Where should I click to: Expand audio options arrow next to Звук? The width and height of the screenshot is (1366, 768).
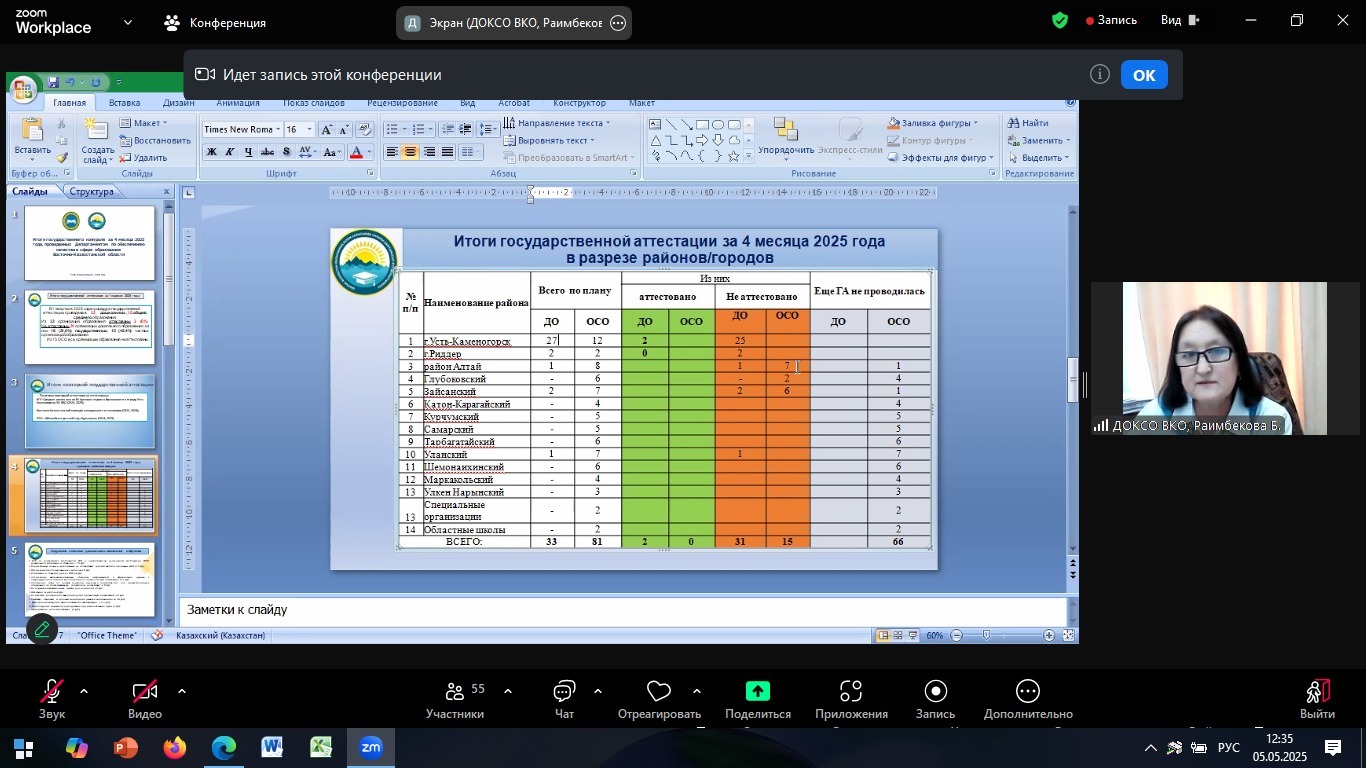pos(84,691)
